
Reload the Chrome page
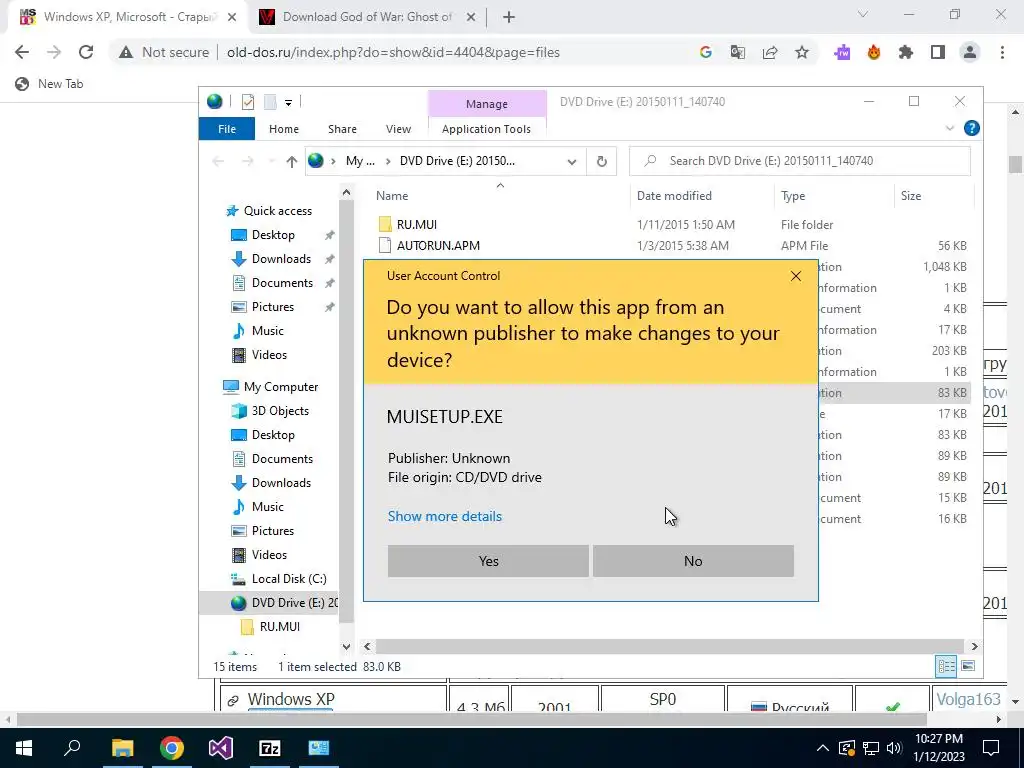pyautogui.click(x=86, y=52)
